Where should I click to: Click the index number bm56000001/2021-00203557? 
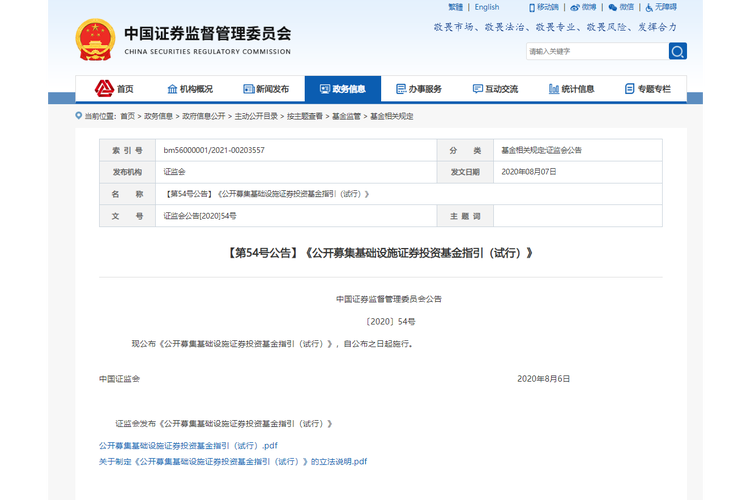[214, 150]
